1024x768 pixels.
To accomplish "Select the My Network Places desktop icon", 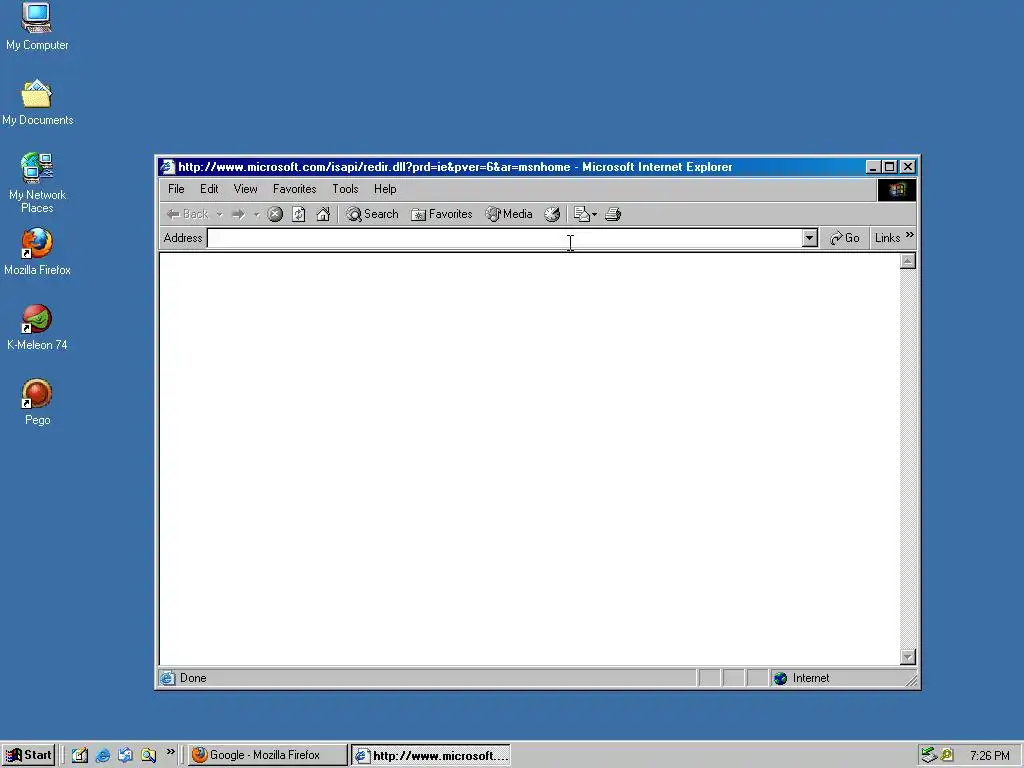I will click(x=37, y=183).
